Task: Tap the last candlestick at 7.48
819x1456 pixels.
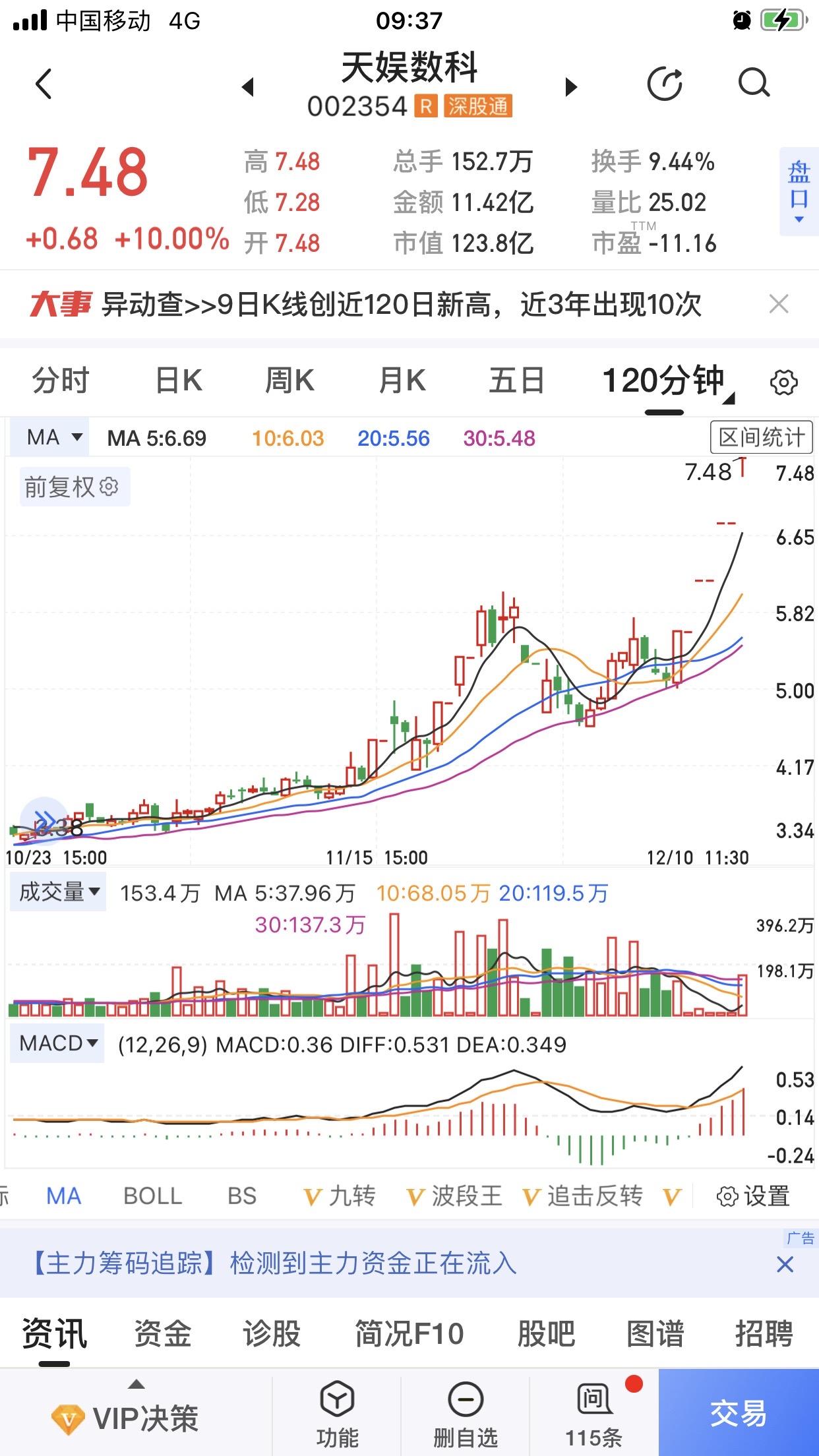Action: 743,466
